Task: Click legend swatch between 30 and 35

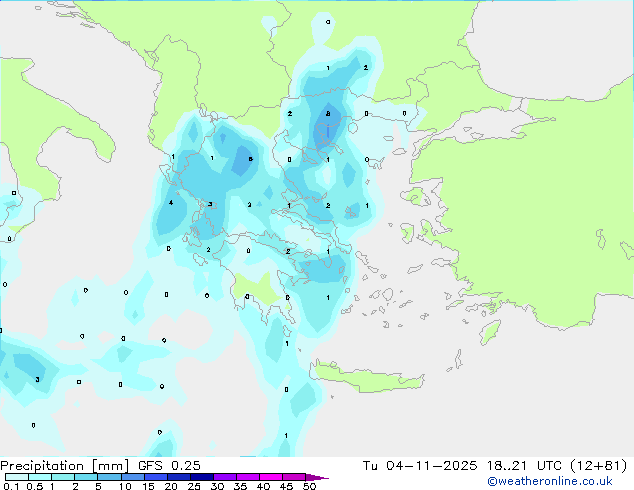Action: pyautogui.click(x=224, y=477)
